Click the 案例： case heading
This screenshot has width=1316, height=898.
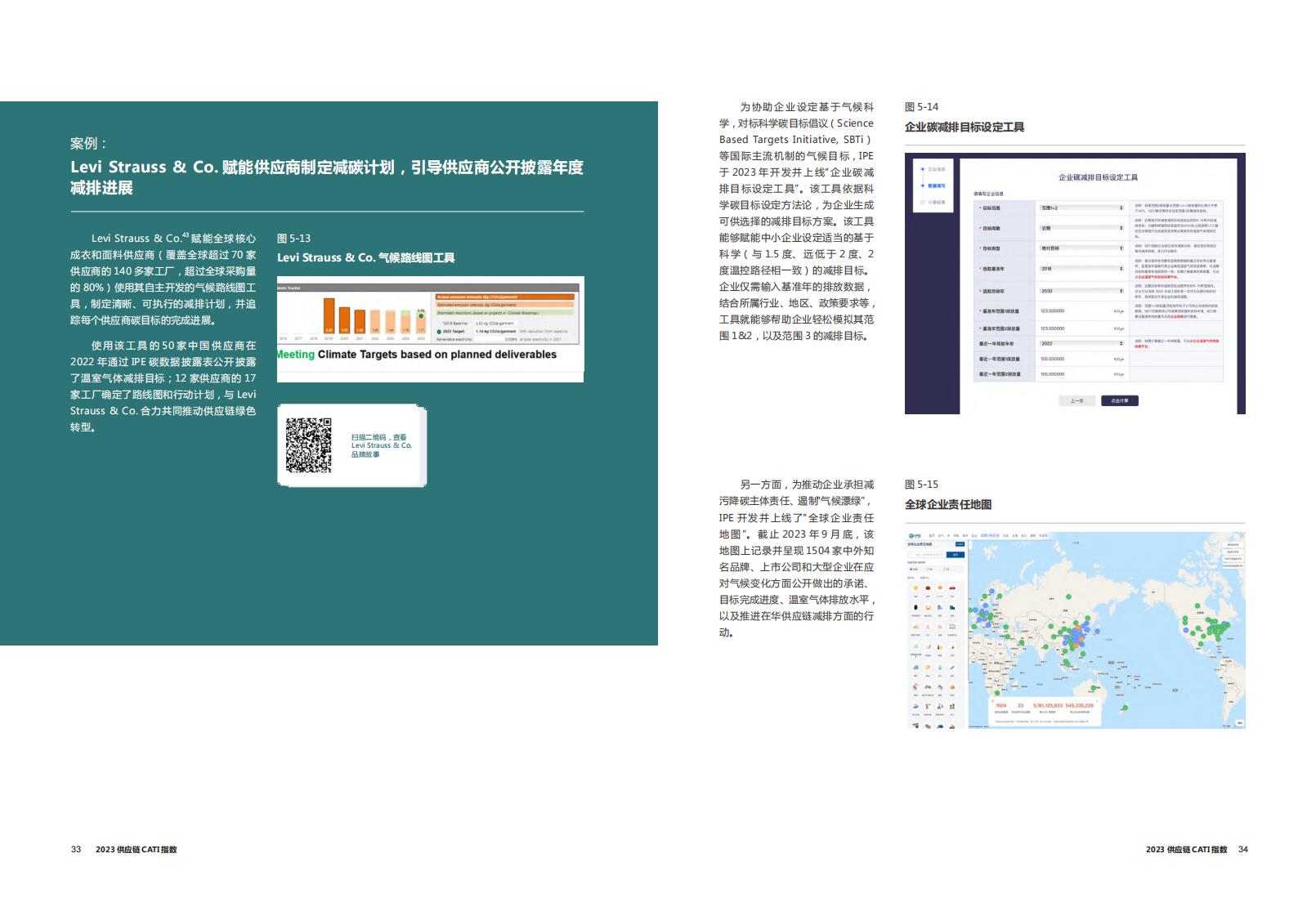[x=89, y=144]
